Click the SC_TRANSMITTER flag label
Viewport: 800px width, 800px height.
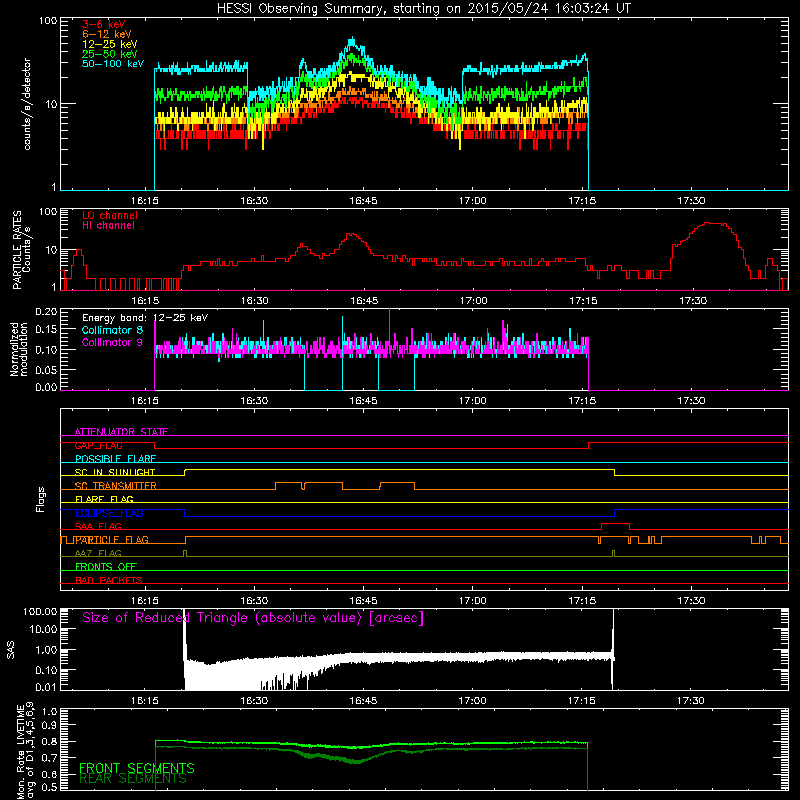(116, 486)
